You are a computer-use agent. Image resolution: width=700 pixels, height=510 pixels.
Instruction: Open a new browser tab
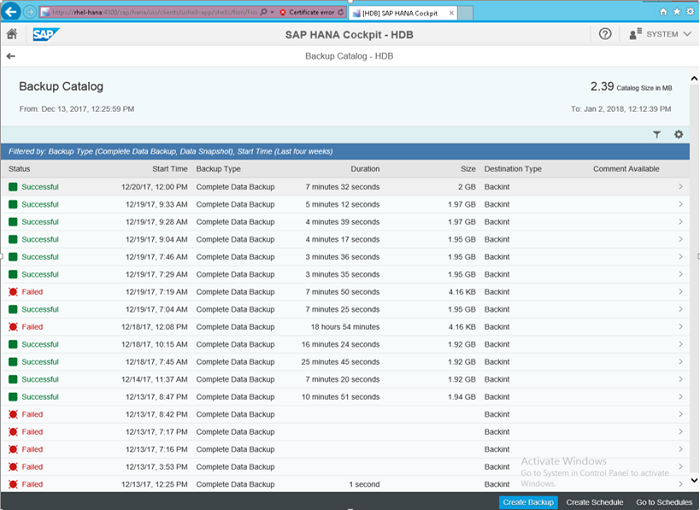(465, 13)
